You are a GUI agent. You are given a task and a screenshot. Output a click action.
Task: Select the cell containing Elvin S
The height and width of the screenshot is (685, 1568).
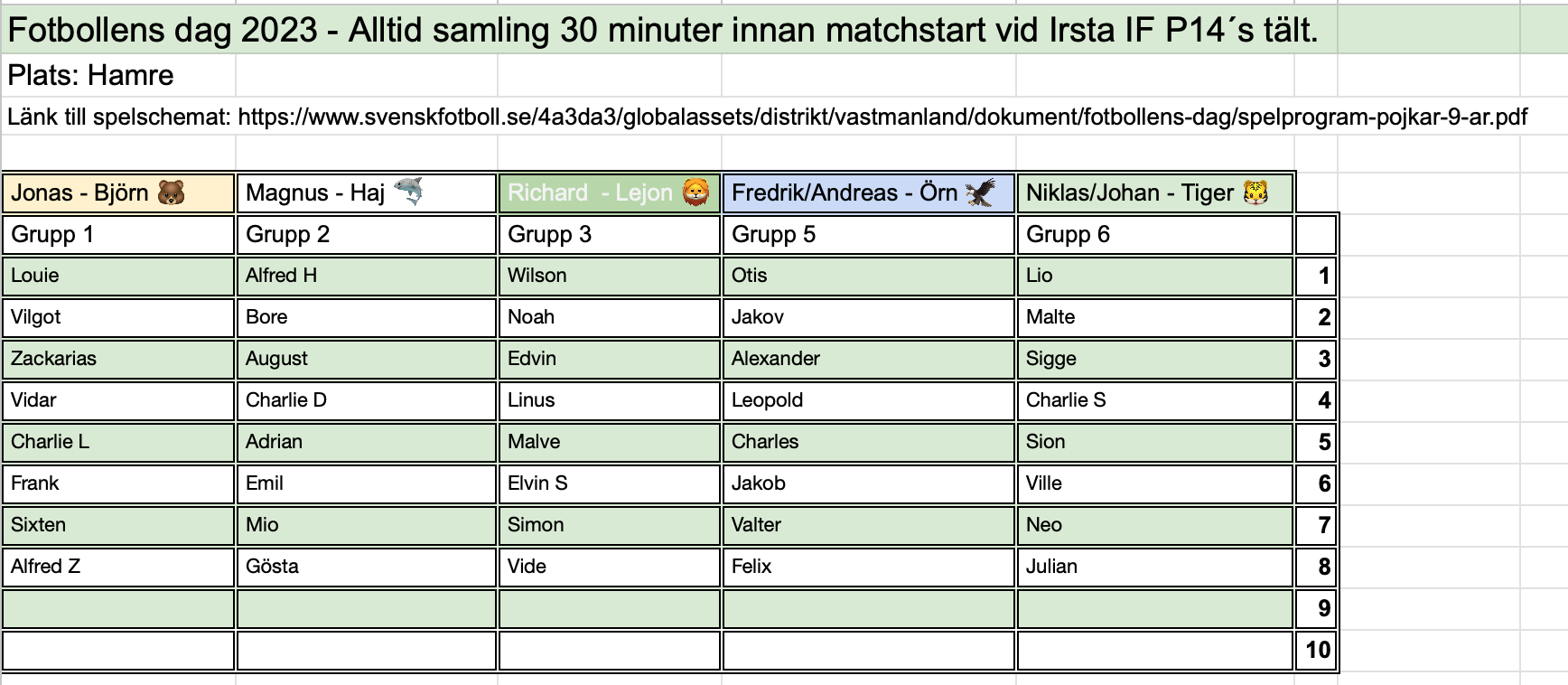(x=610, y=483)
